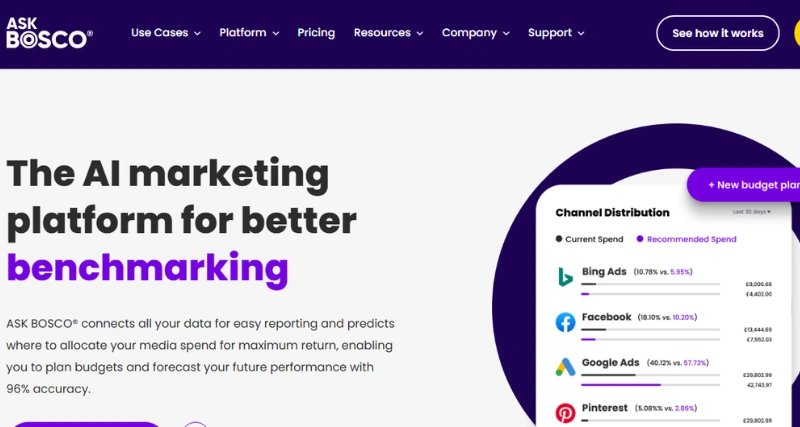Image resolution: width=800 pixels, height=427 pixels.
Task: Click the New budget plan button
Action: [x=750, y=185]
